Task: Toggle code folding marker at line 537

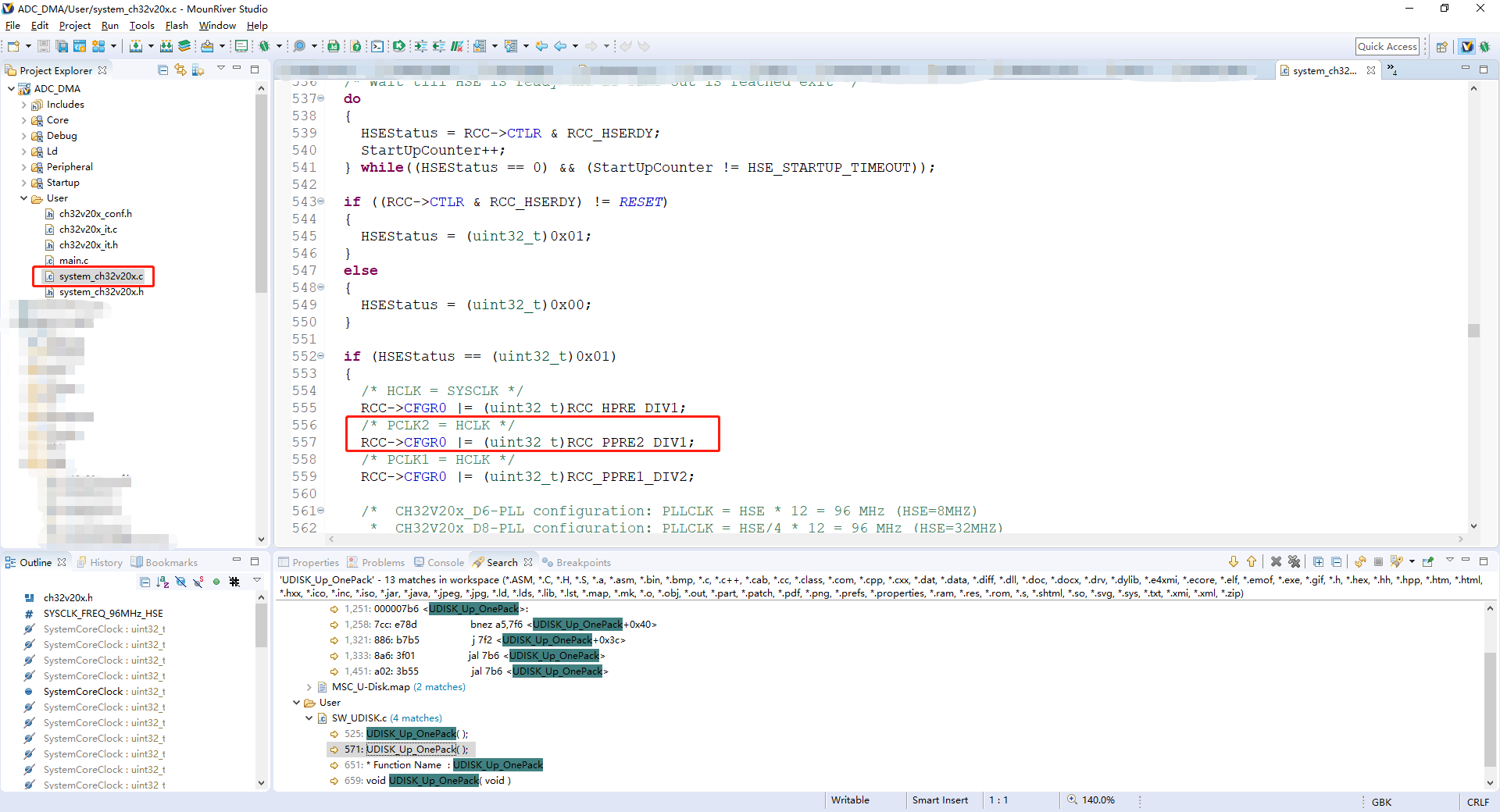Action: point(321,98)
